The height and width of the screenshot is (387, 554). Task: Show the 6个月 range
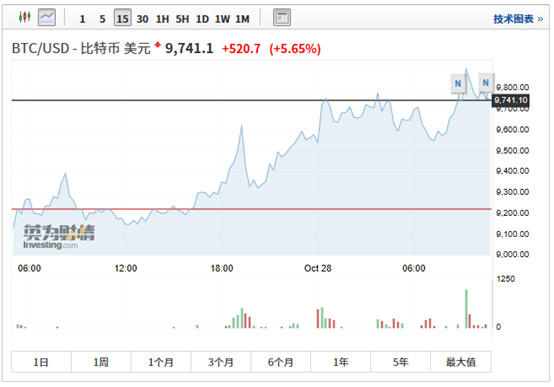pos(281,362)
